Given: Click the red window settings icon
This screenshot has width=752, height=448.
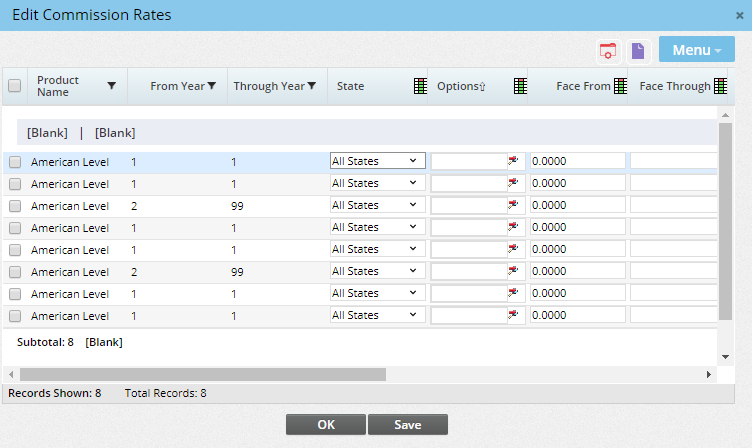Looking at the screenshot, I should (608, 50).
